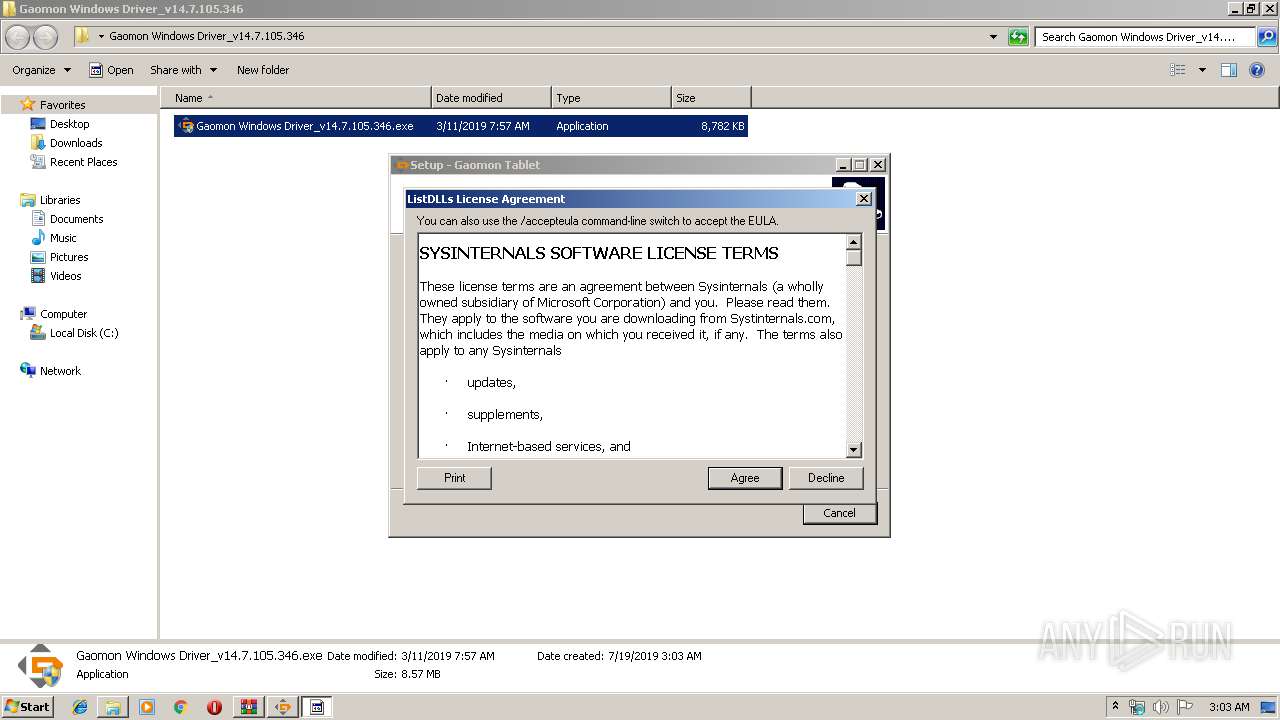Click the file's Application type cell
The width and height of the screenshot is (1280, 720).
(582, 126)
